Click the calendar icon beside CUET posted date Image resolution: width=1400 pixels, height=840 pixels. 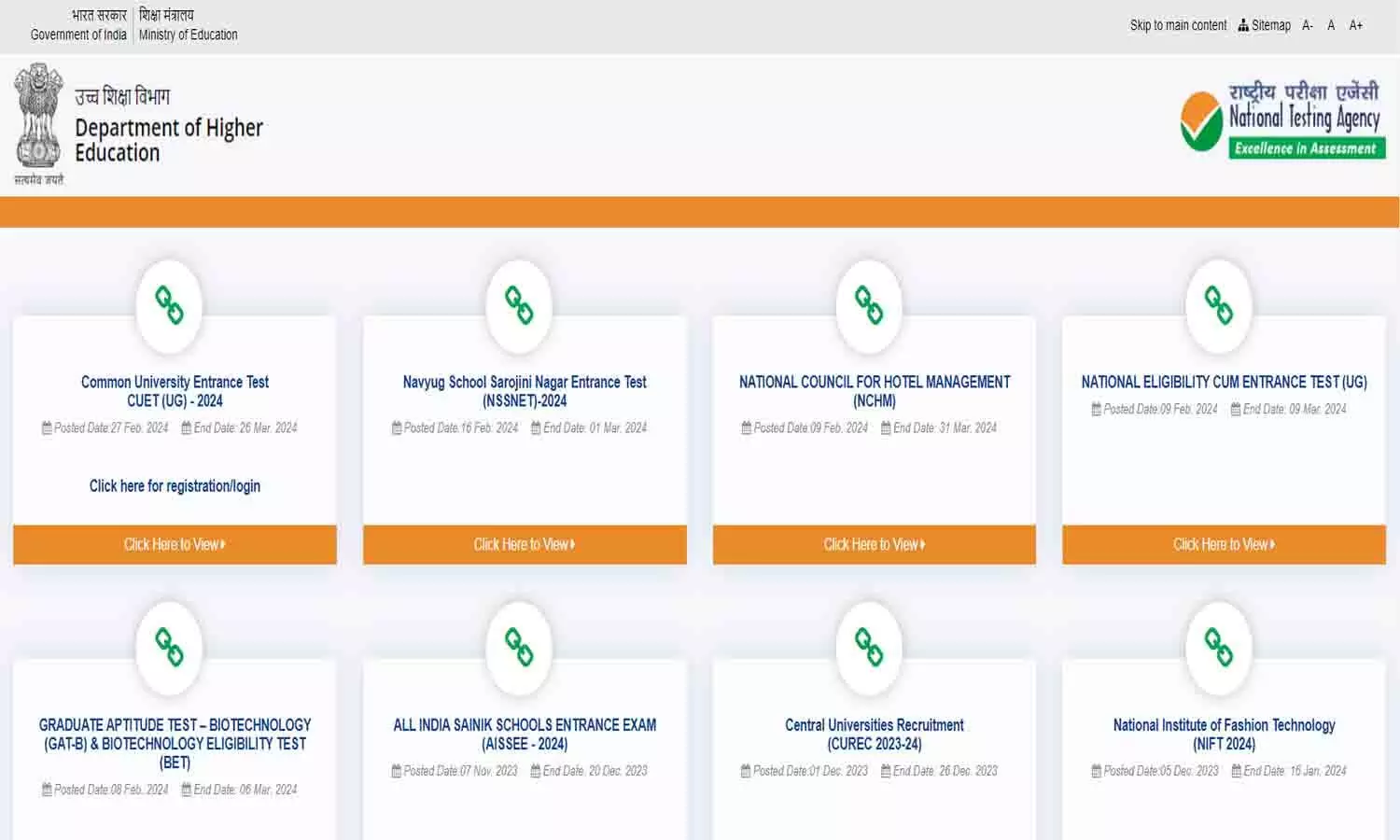point(45,427)
